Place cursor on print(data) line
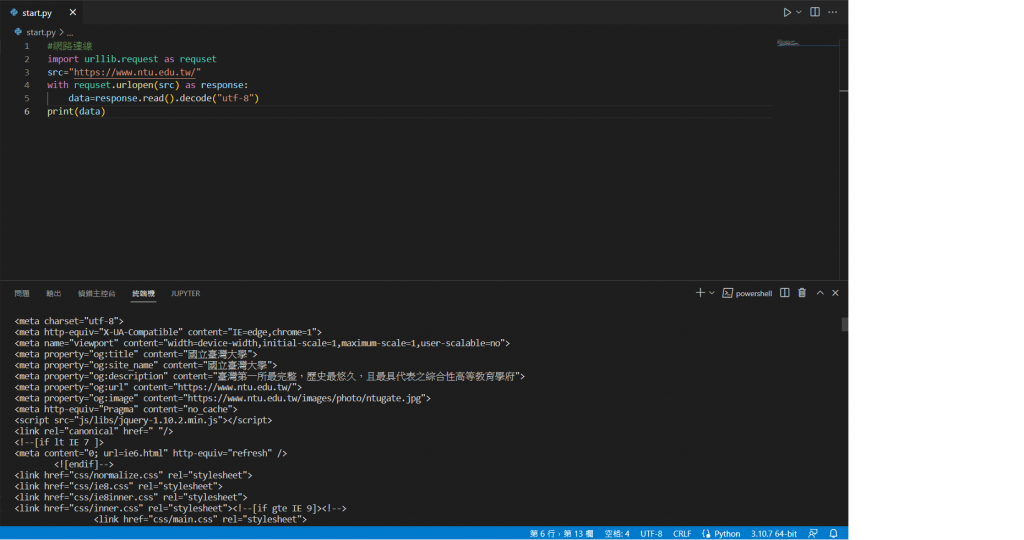 (x=76, y=111)
